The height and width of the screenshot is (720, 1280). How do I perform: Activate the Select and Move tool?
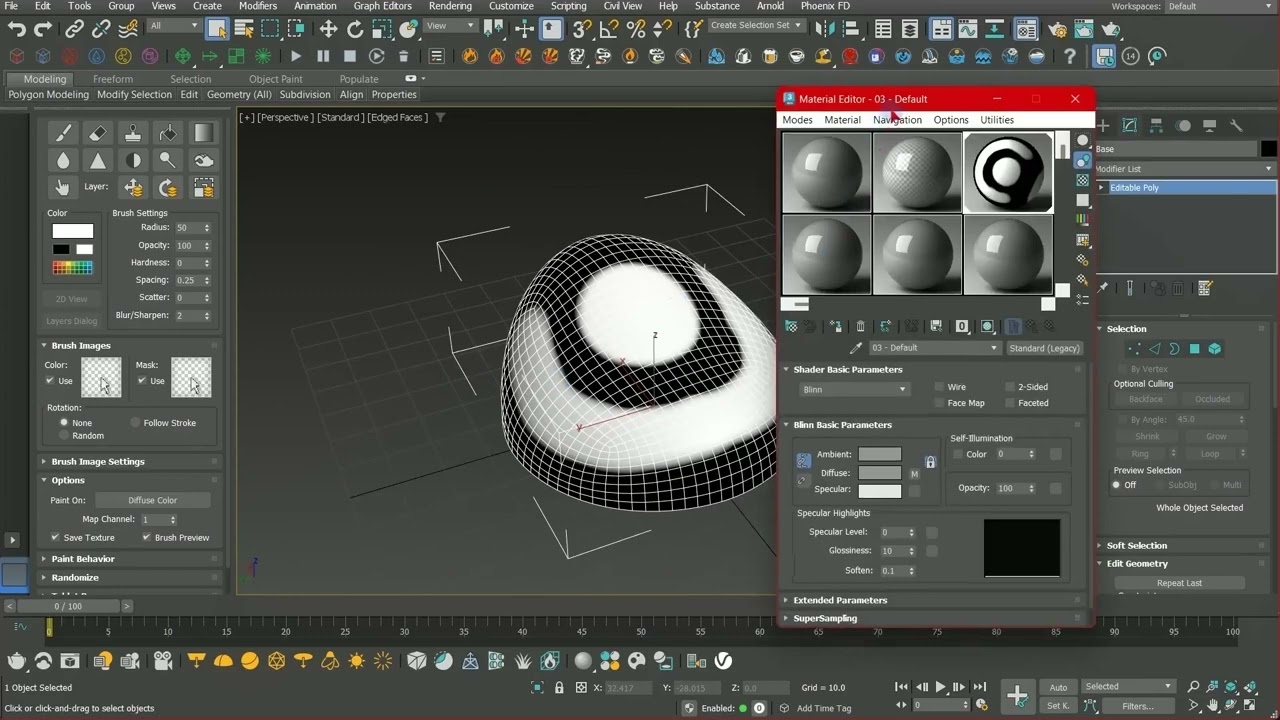(328, 29)
